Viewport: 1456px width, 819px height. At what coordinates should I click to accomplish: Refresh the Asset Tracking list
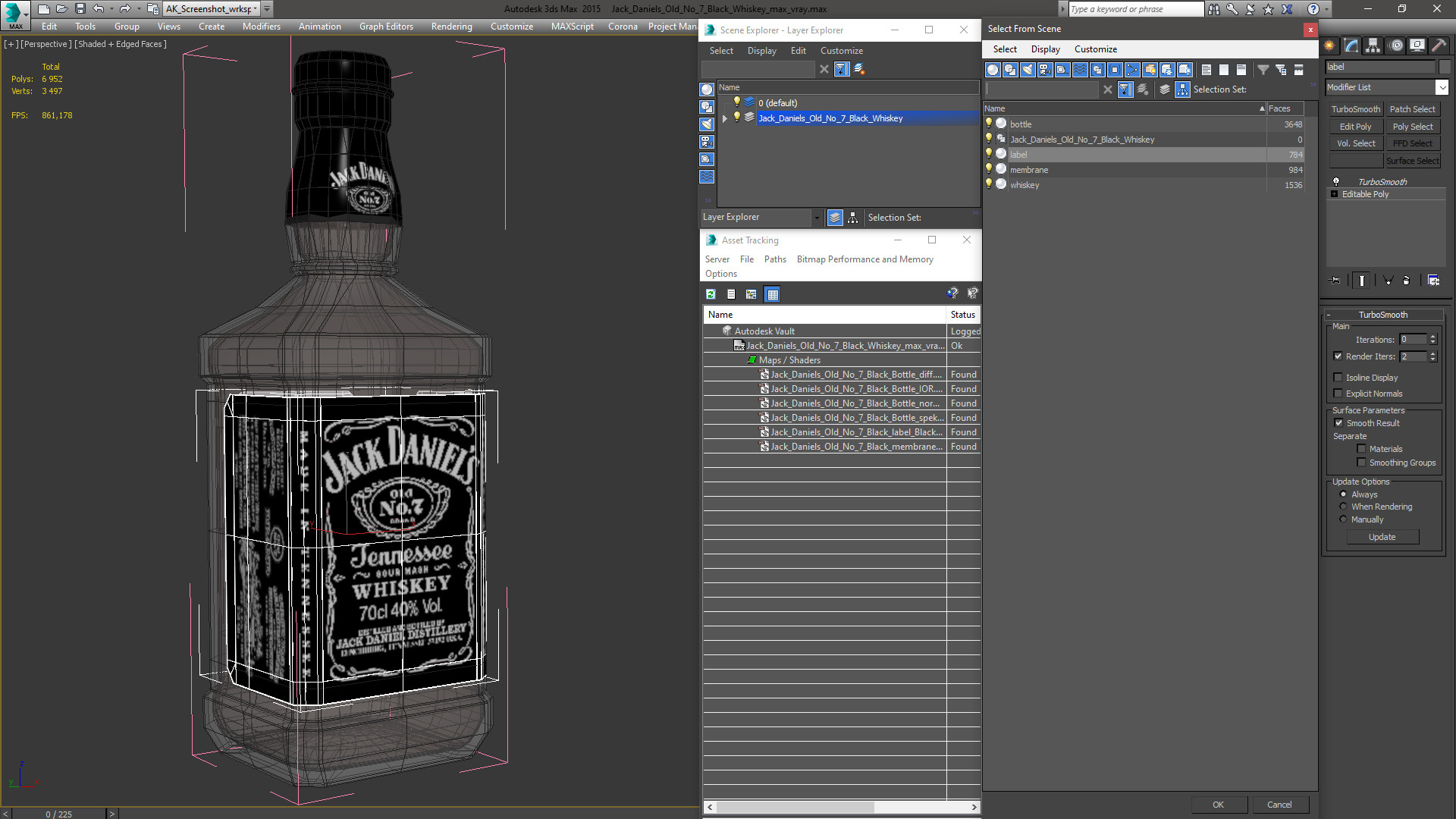711,294
